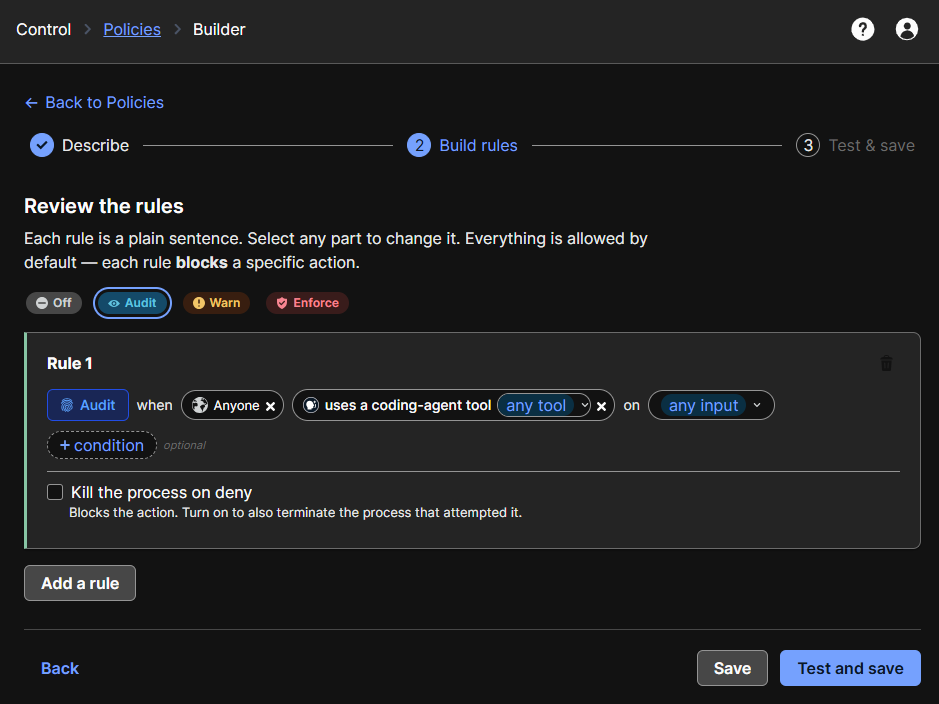
Task: Go to the Test & save step
Action: (855, 145)
